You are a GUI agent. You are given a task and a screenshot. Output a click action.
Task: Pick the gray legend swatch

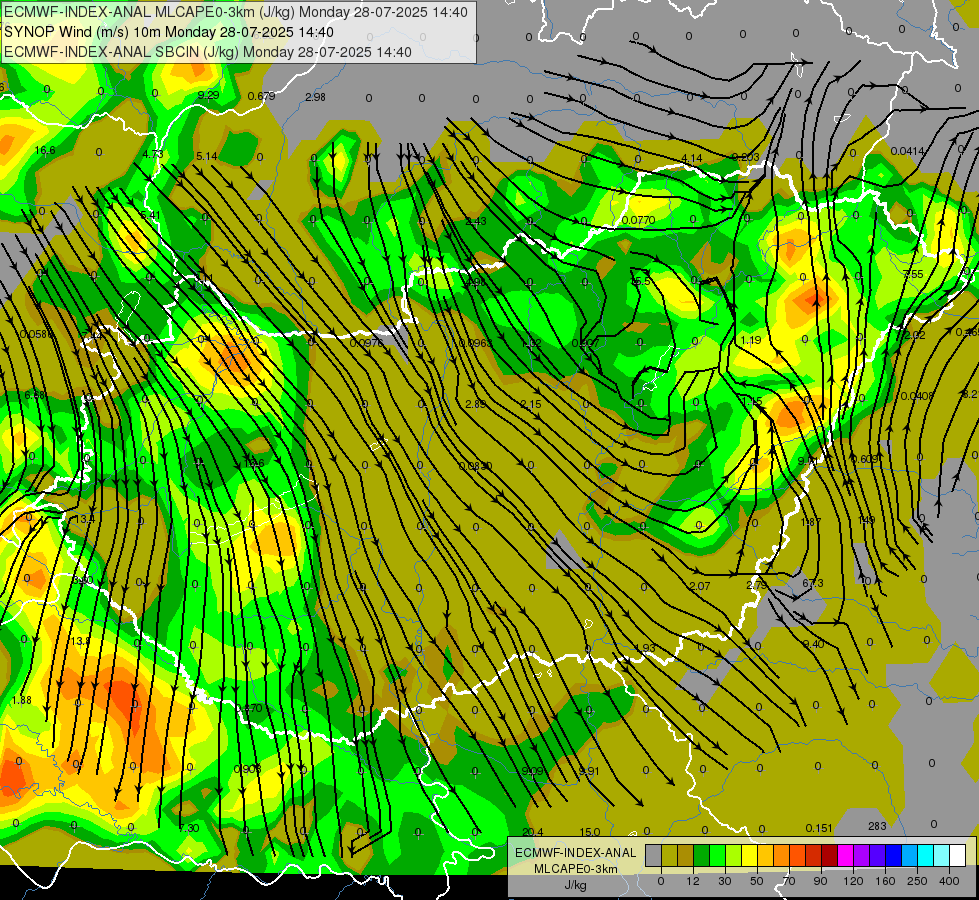[x=653, y=855]
